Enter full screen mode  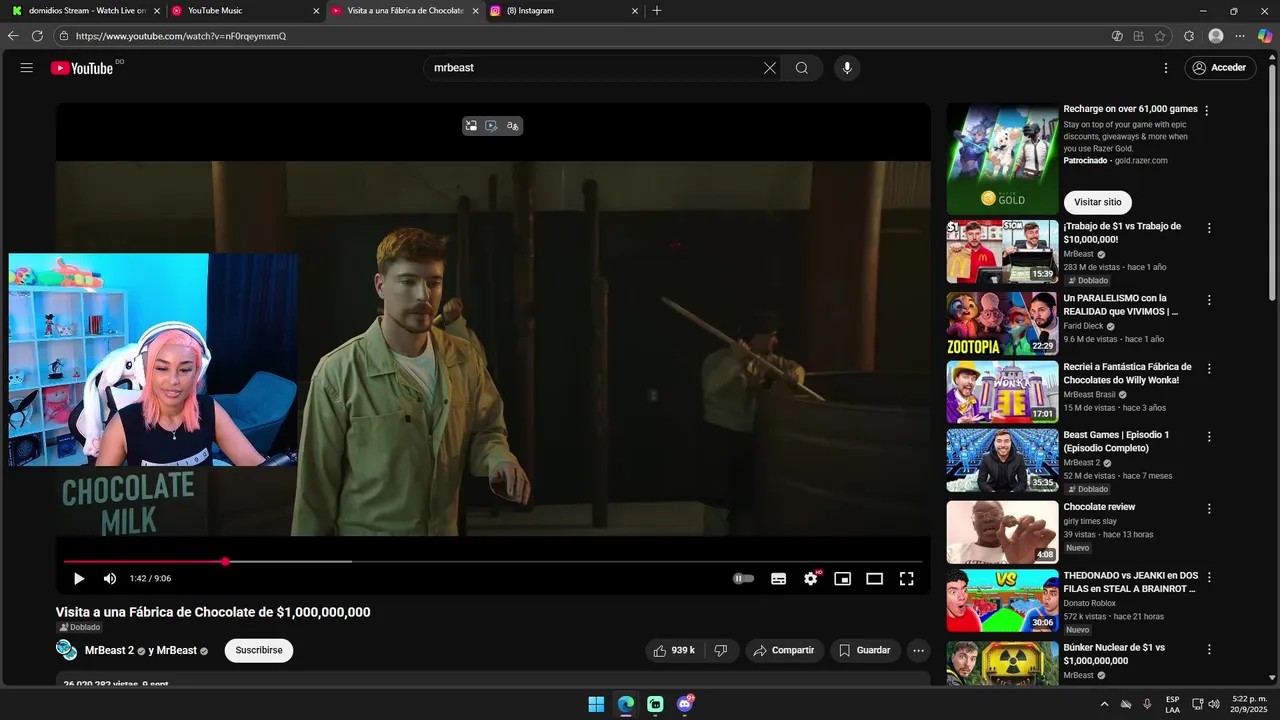(x=907, y=579)
